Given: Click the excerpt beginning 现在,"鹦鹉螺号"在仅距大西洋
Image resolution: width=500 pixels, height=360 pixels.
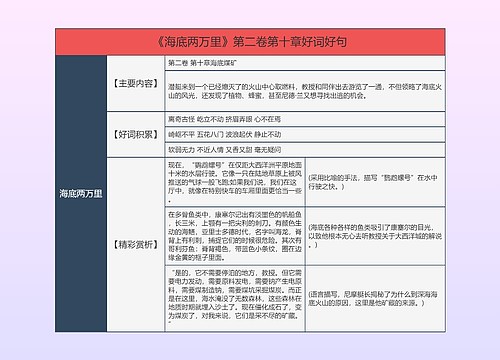Looking at the screenshot, I should tap(235, 182).
